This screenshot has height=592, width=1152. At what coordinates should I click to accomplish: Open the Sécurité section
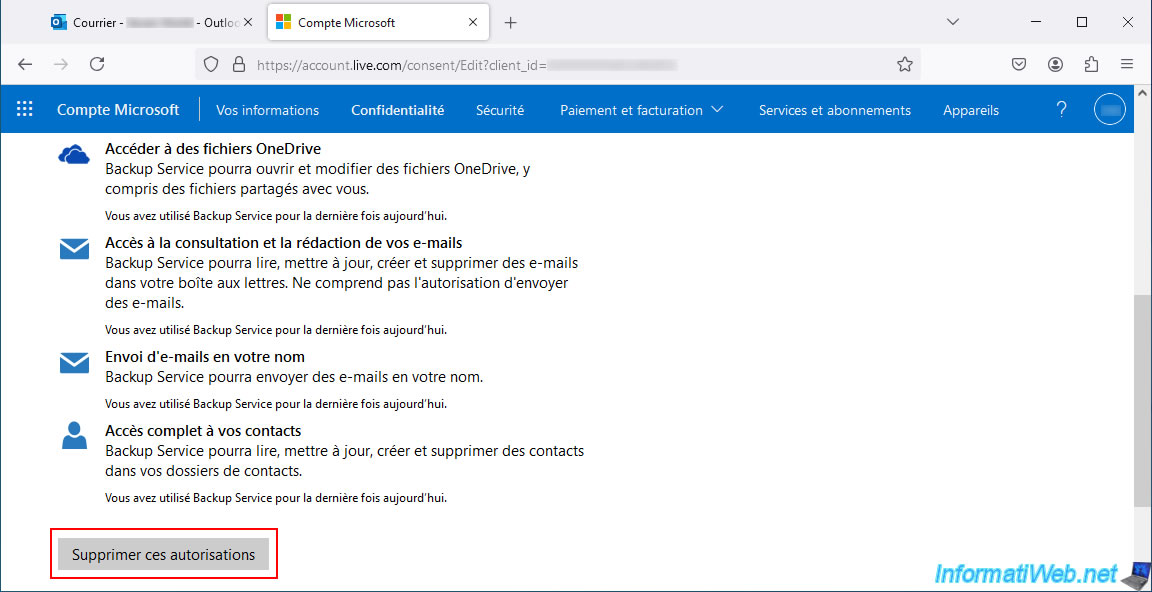(500, 110)
